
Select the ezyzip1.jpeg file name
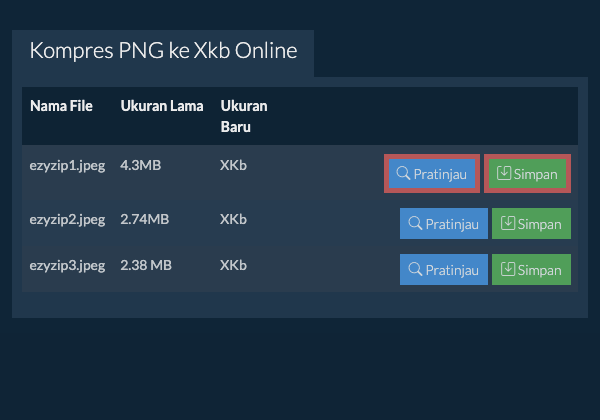pyautogui.click(x=67, y=166)
